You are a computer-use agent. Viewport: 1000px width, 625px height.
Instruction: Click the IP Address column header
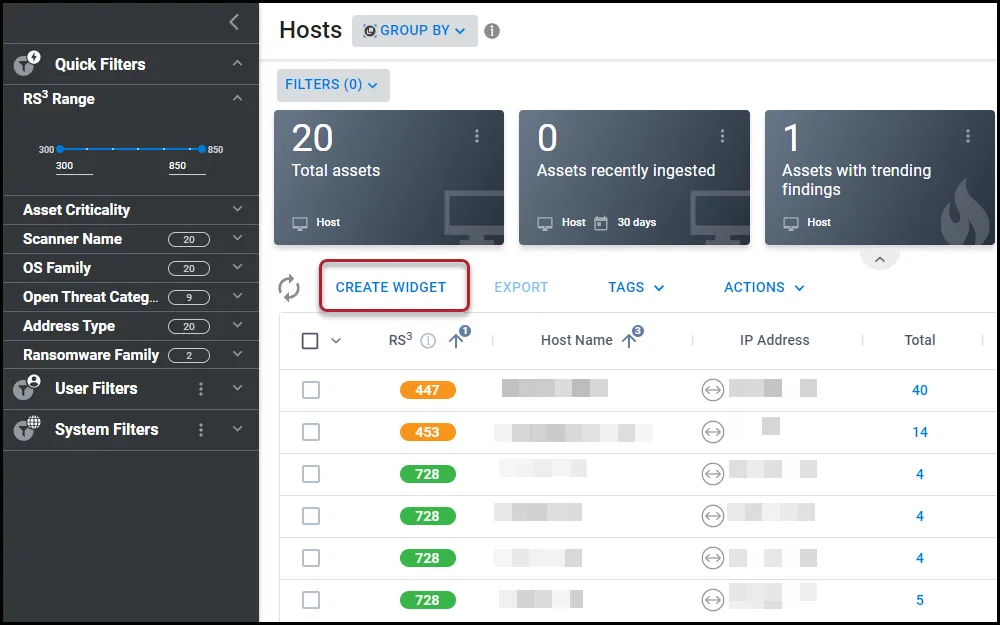coord(774,341)
